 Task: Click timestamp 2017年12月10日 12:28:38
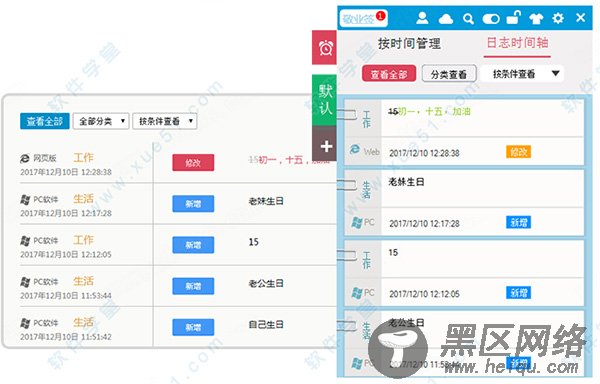point(66,172)
